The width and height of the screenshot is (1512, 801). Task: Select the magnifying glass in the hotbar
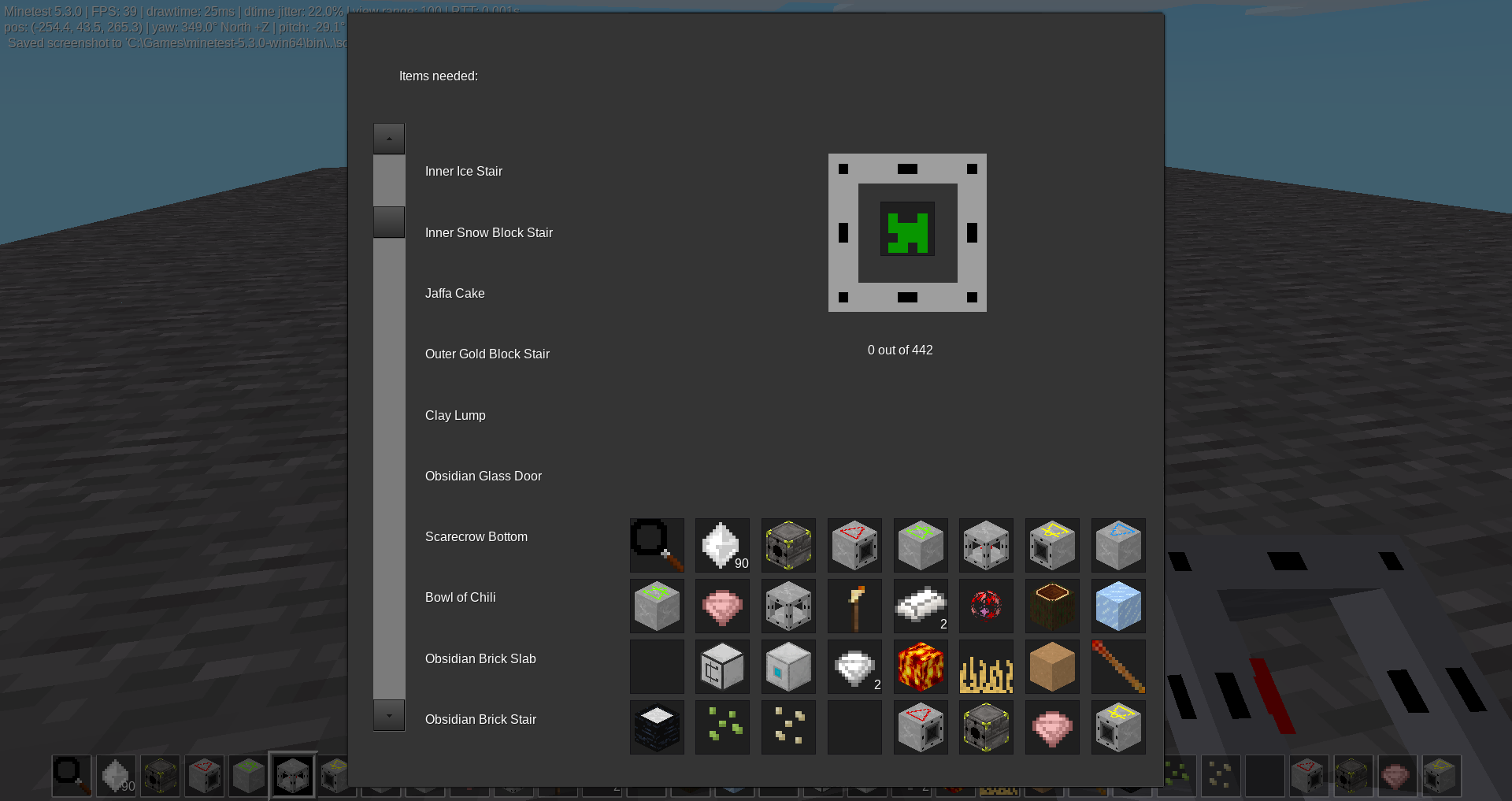click(x=72, y=775)
